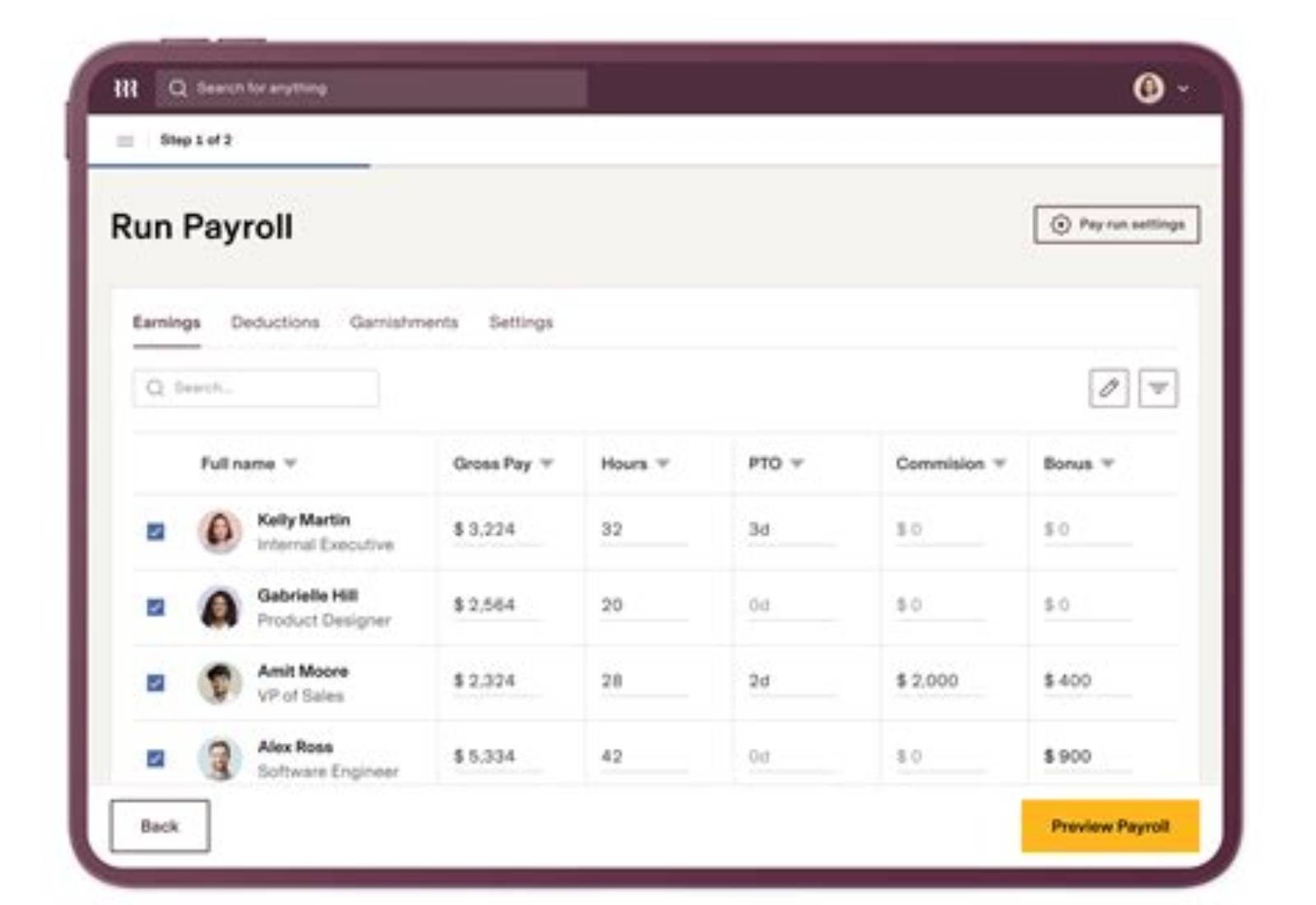Image resolution: width=1316 pixels, height=905 pixels.
Task: Click Alex Ross's avatar photo
Action: tap(220, 759)
